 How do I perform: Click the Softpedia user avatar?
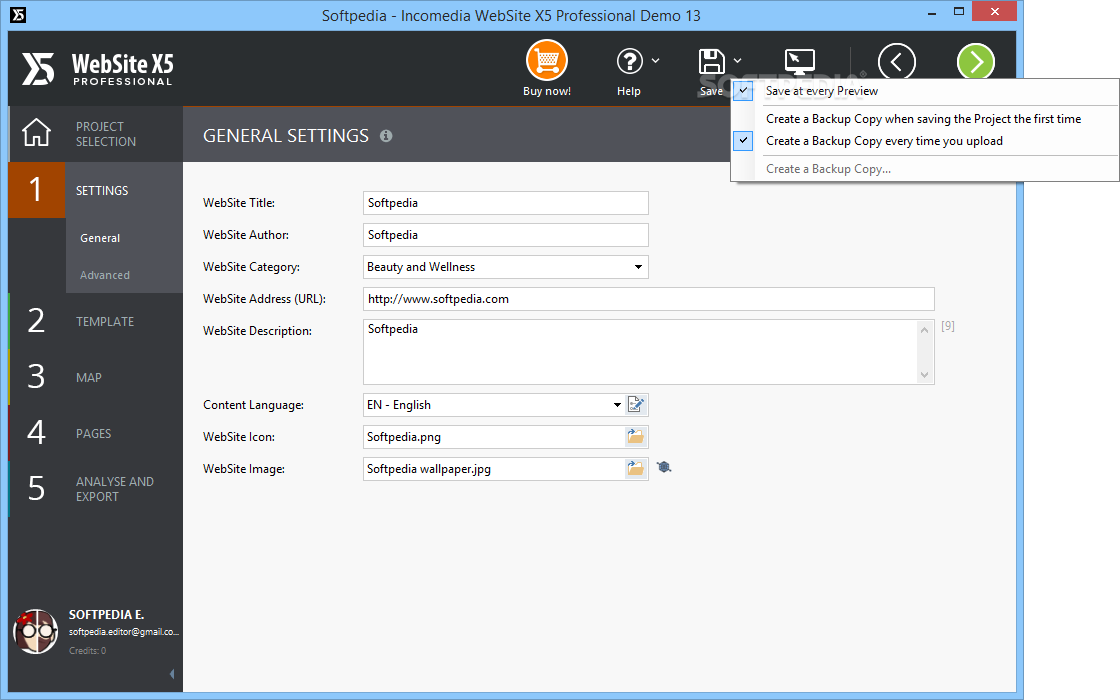(35, 631)
